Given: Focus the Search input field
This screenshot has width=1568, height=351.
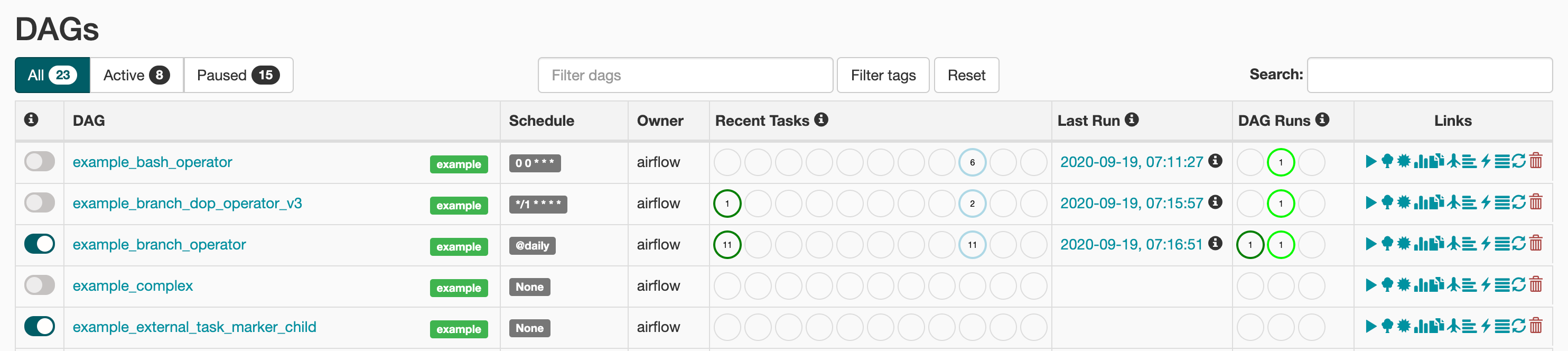Looking at the screenshot, I should coord(1429,75).
